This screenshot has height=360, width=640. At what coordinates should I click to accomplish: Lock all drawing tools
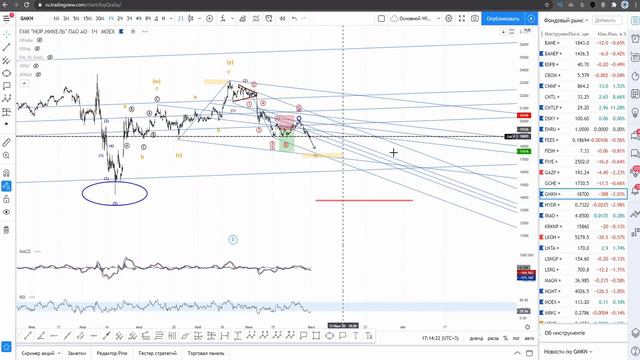pyautogui.click(x=7, y=199)
